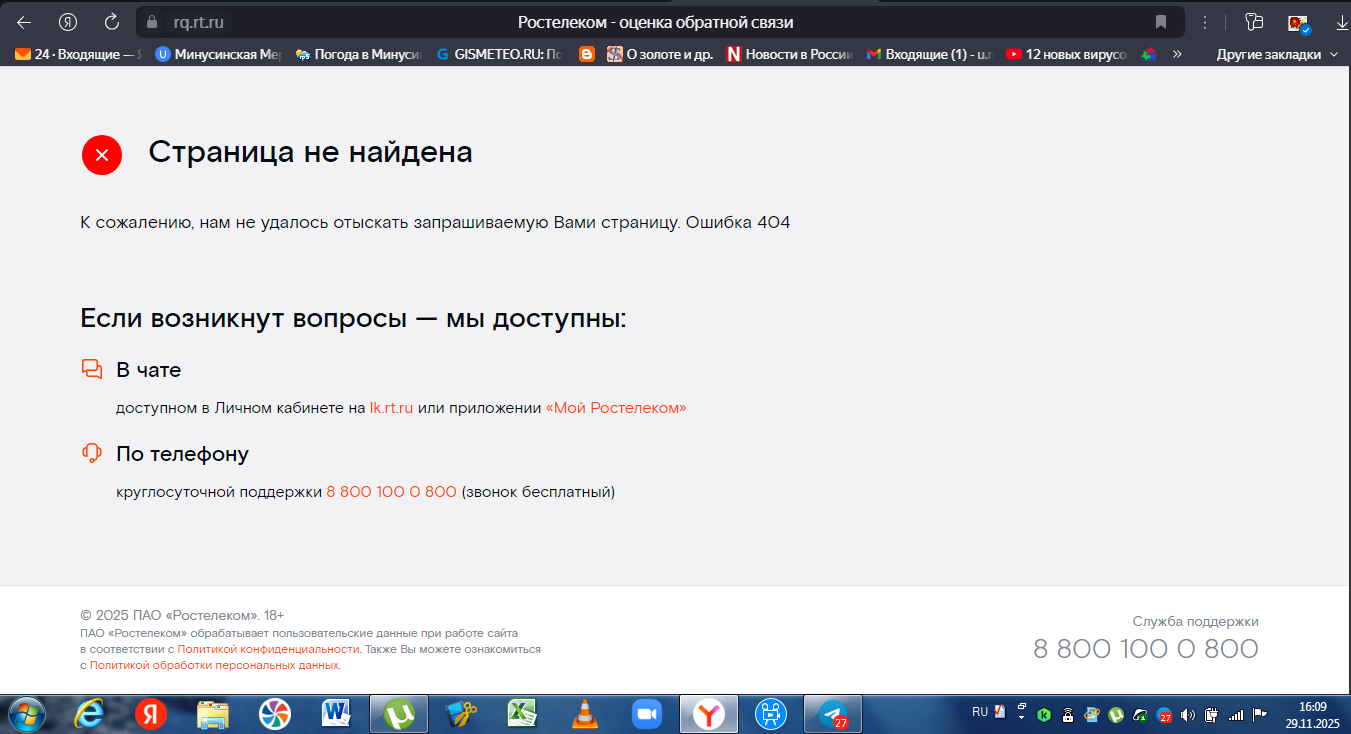
Task: Open VLC media player from the taskbar
Action: 584,713
